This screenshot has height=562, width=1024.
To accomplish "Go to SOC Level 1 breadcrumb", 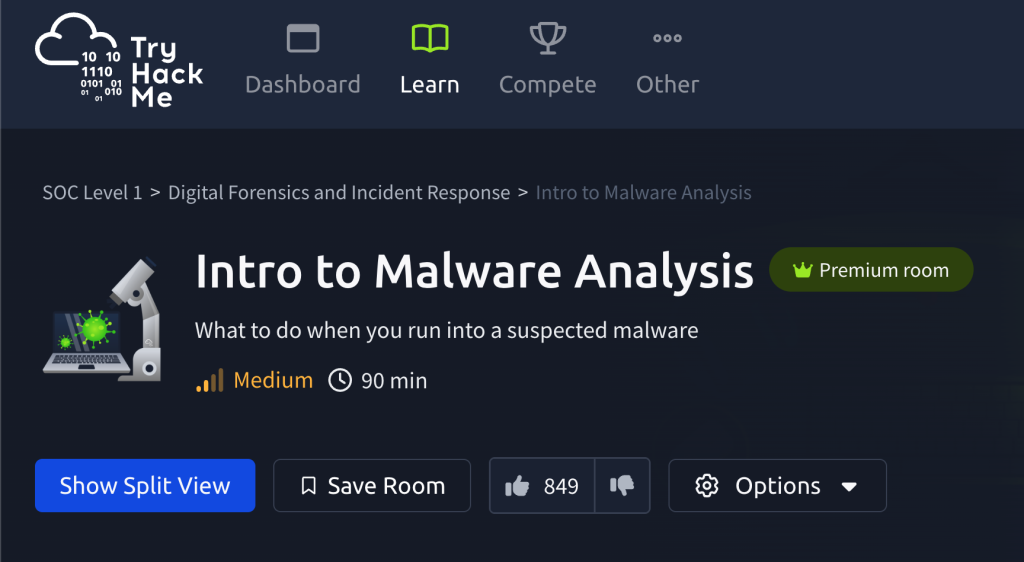I will tap(92, 193).
